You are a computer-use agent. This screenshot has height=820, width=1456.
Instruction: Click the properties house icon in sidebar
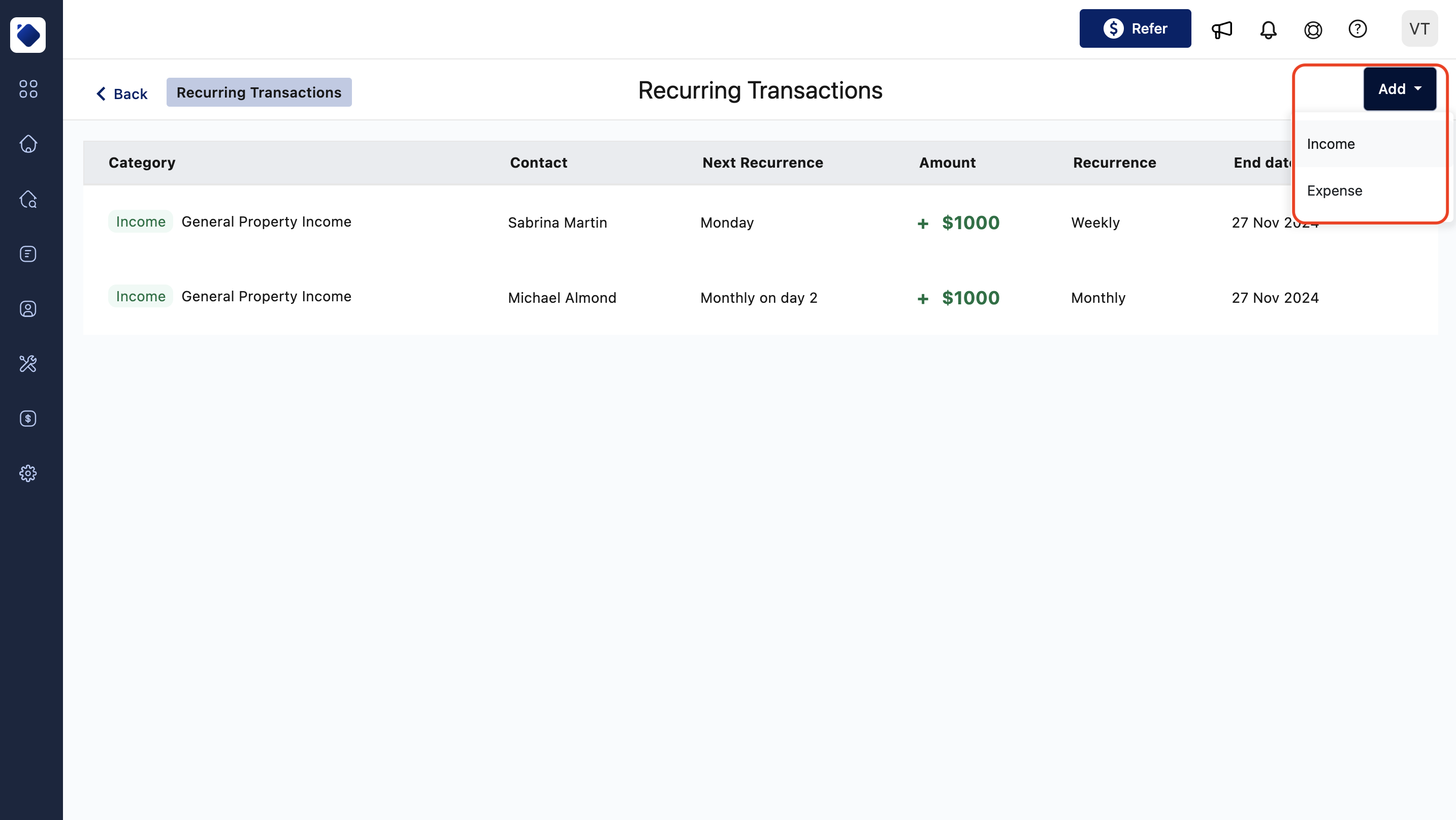click(28, 144)
